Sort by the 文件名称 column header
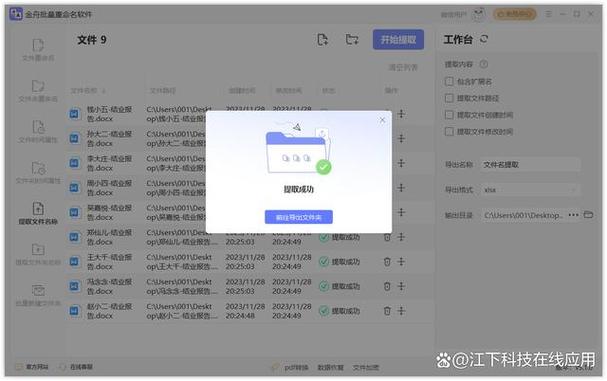 click(x=87, y=91)
